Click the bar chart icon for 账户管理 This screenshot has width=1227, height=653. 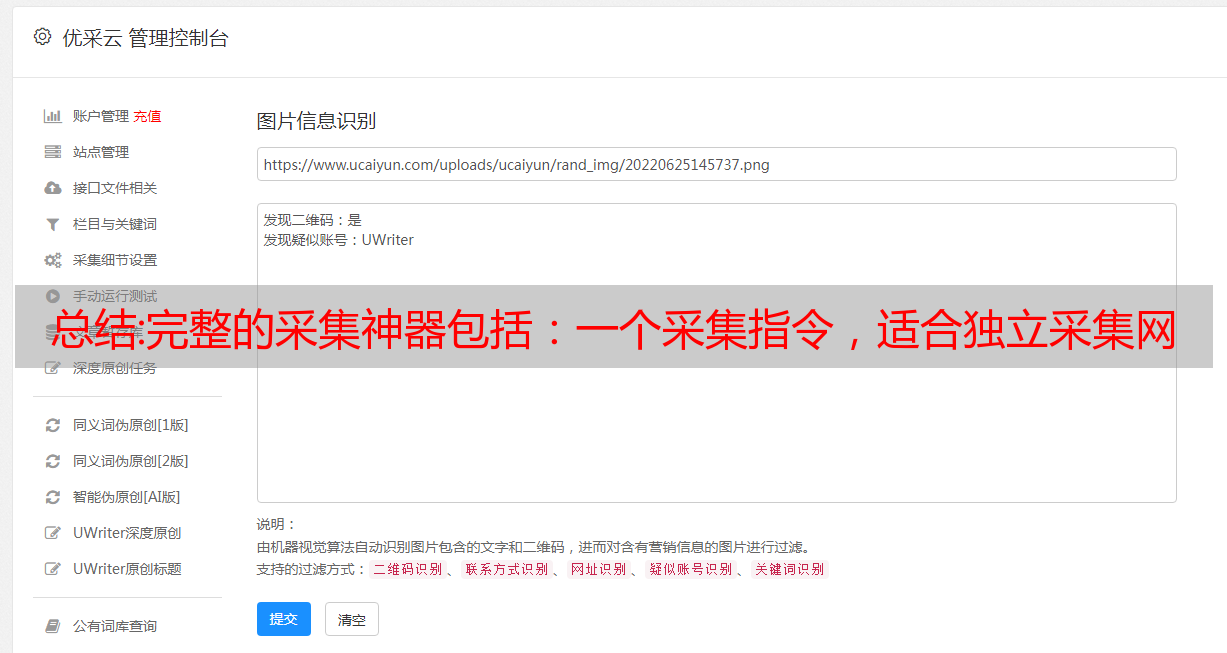(x=53, y=116)
